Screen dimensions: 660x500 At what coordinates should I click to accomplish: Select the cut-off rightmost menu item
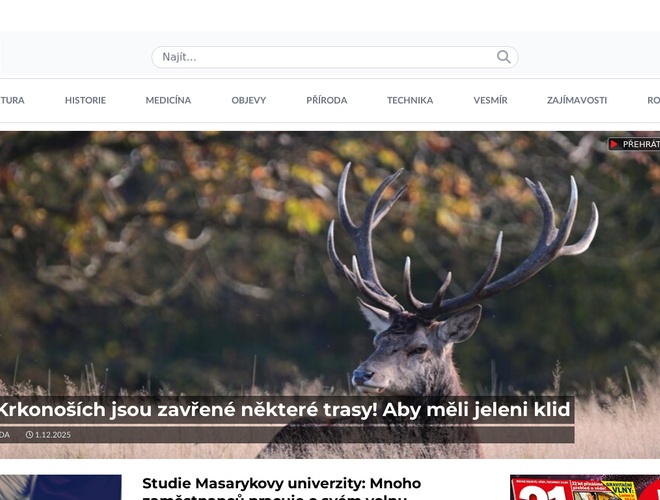coord(652,100)
